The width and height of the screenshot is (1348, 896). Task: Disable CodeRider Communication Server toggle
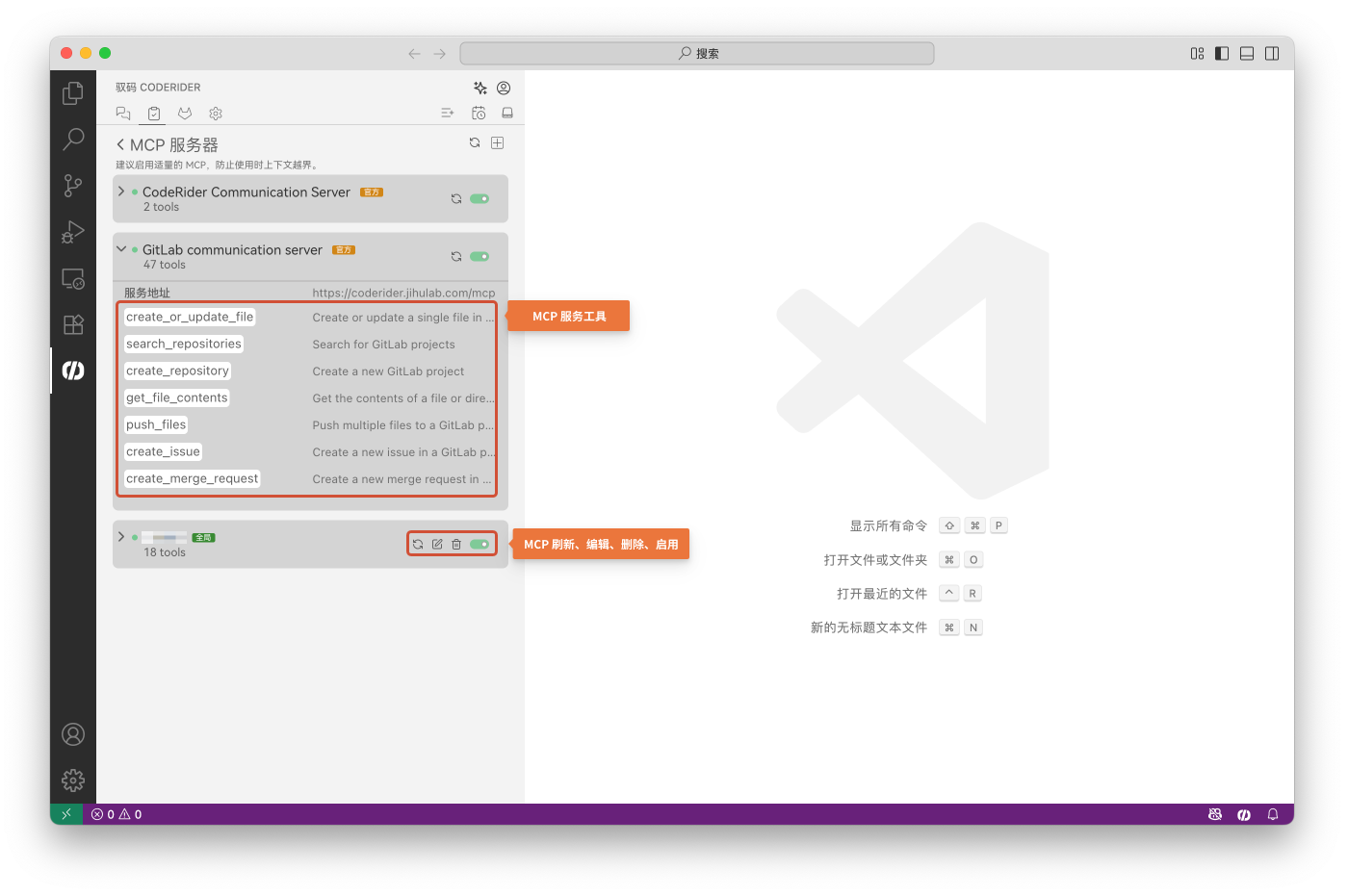tap(480, 199)
